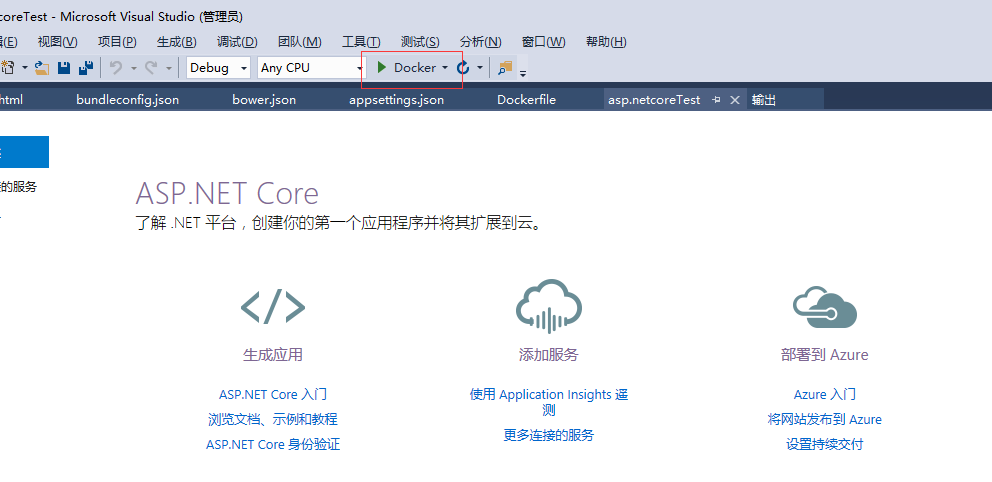Click the Redo arrow icon
992x482 pixels.
(151, 68)
